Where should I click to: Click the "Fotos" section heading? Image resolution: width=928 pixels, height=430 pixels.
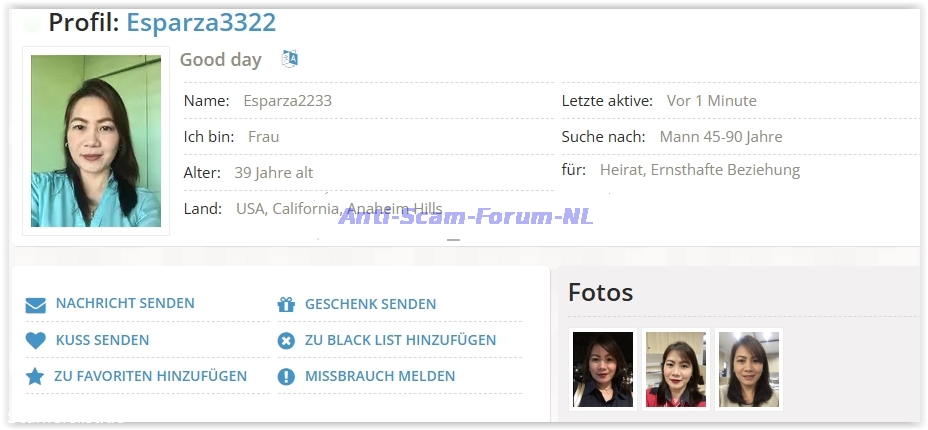600,293
